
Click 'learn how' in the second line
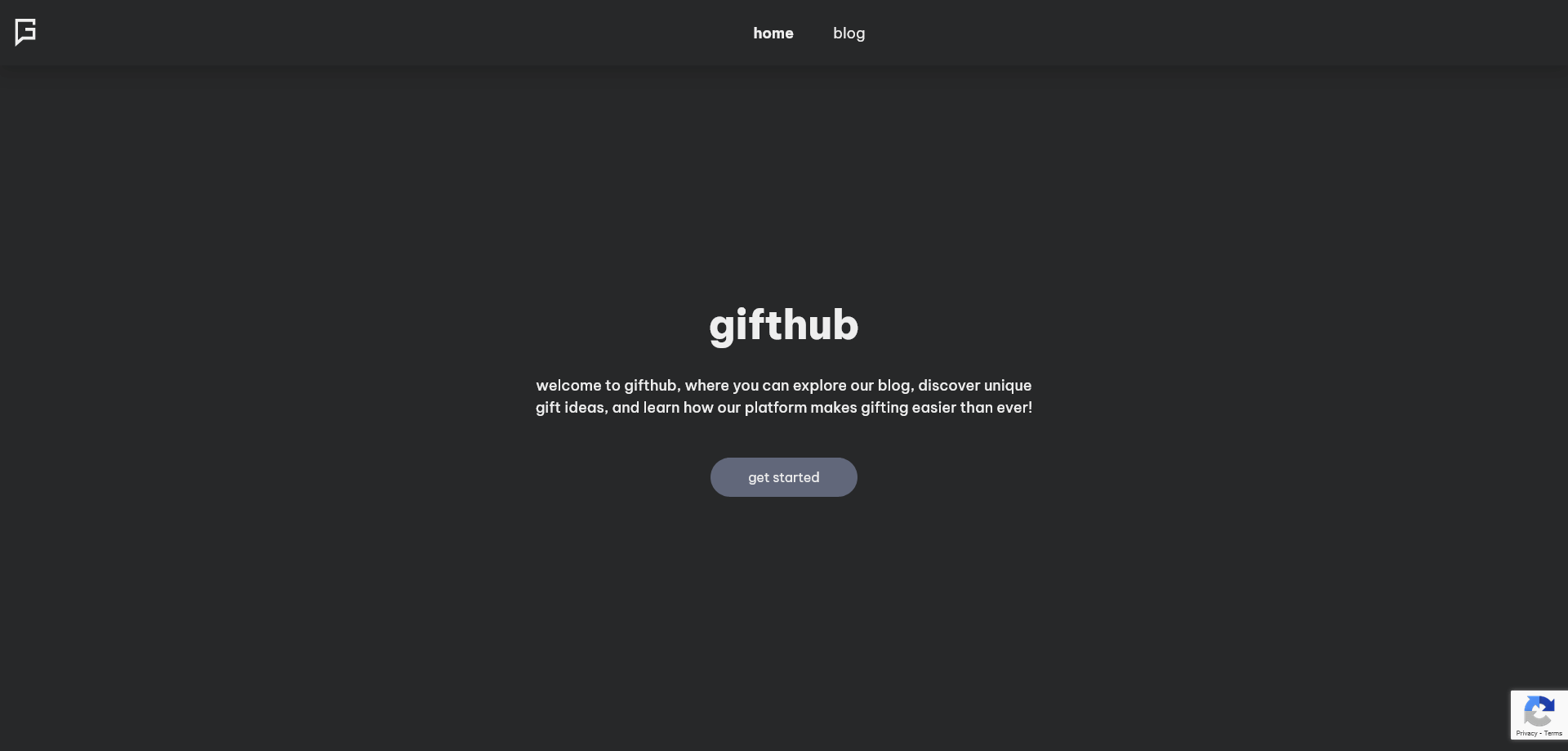click(x=679, y=408)
